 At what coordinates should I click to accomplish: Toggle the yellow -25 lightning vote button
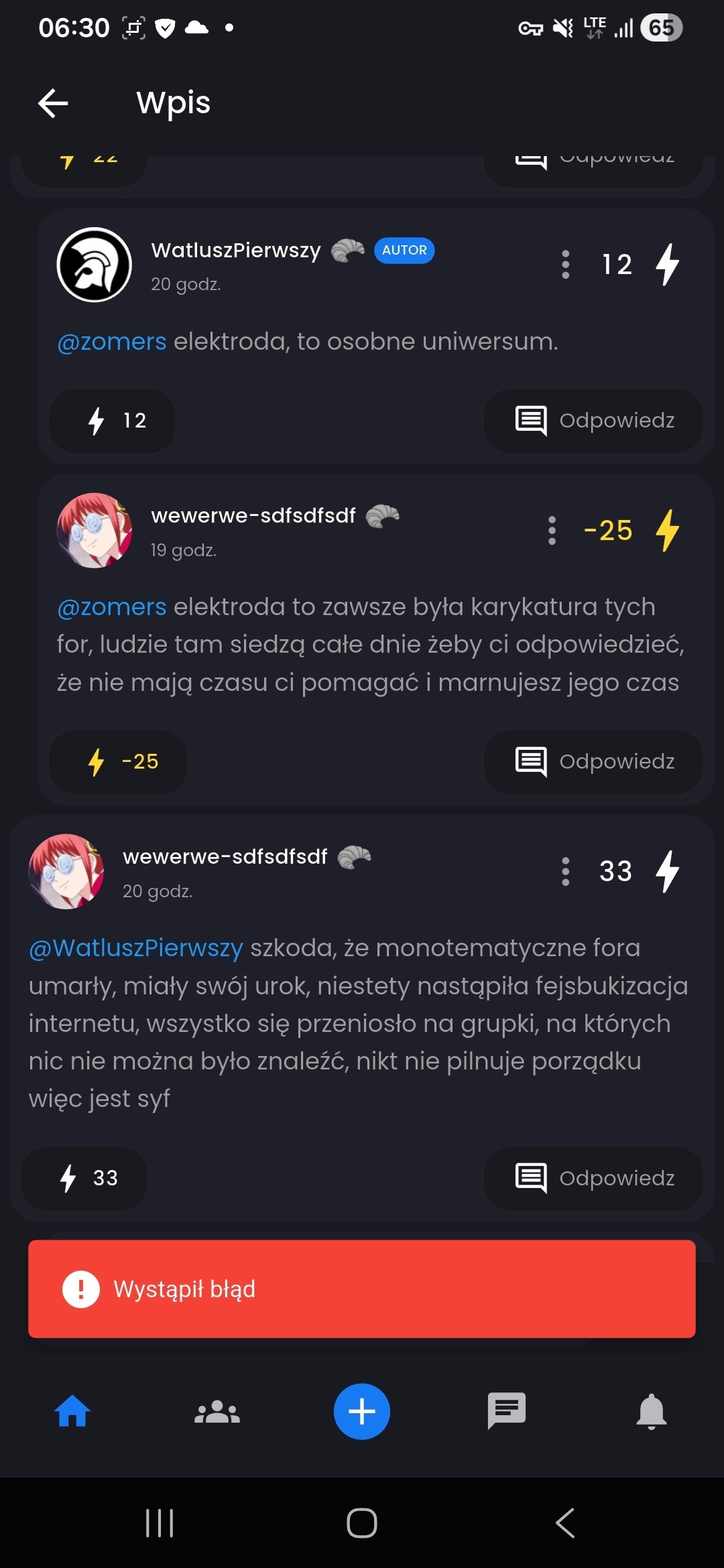point(118,762)
